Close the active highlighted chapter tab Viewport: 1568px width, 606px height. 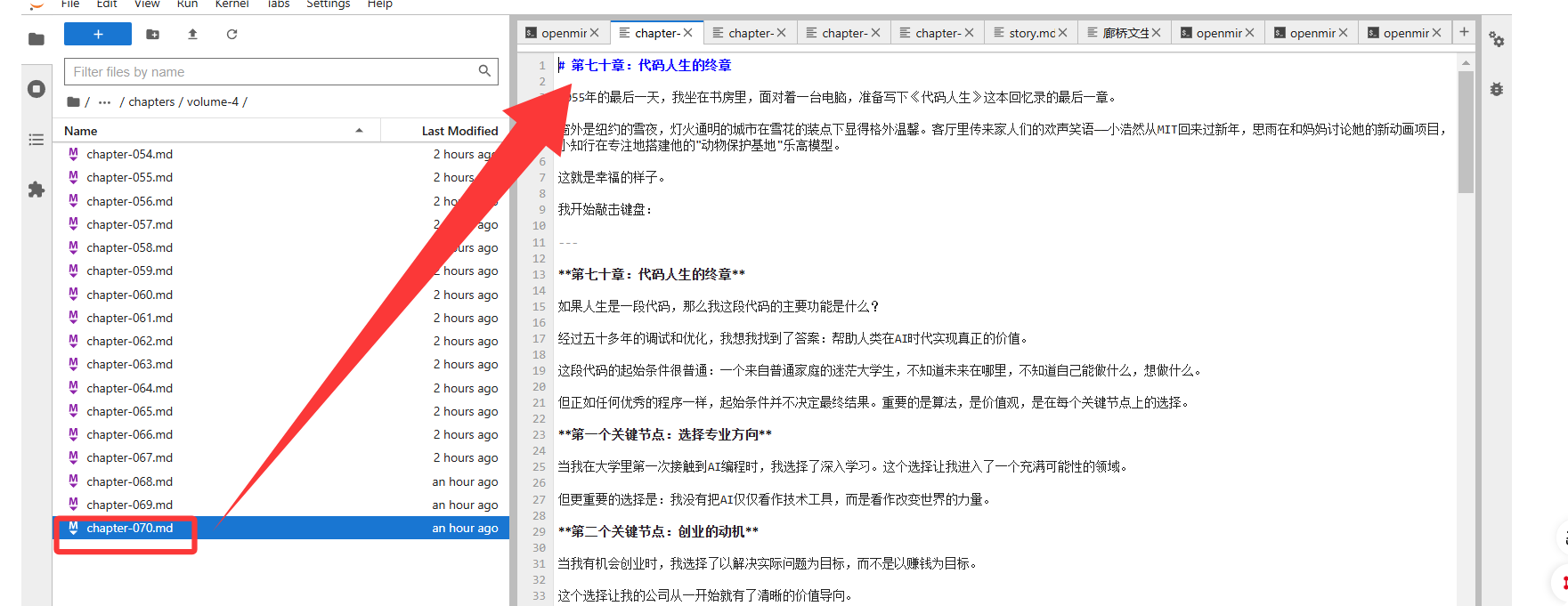(x=687, y=33)
